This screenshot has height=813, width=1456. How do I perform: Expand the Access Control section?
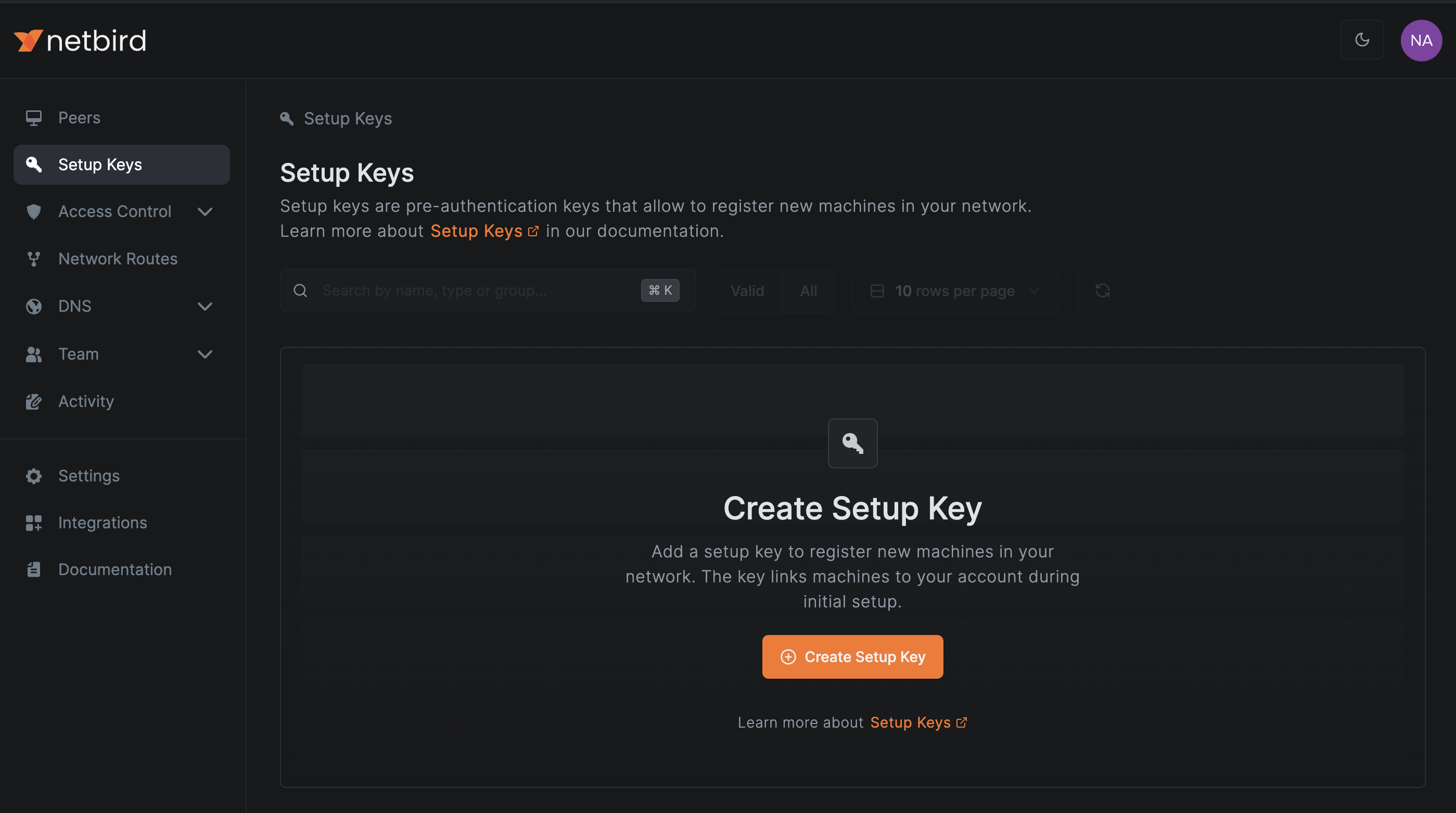205,211
